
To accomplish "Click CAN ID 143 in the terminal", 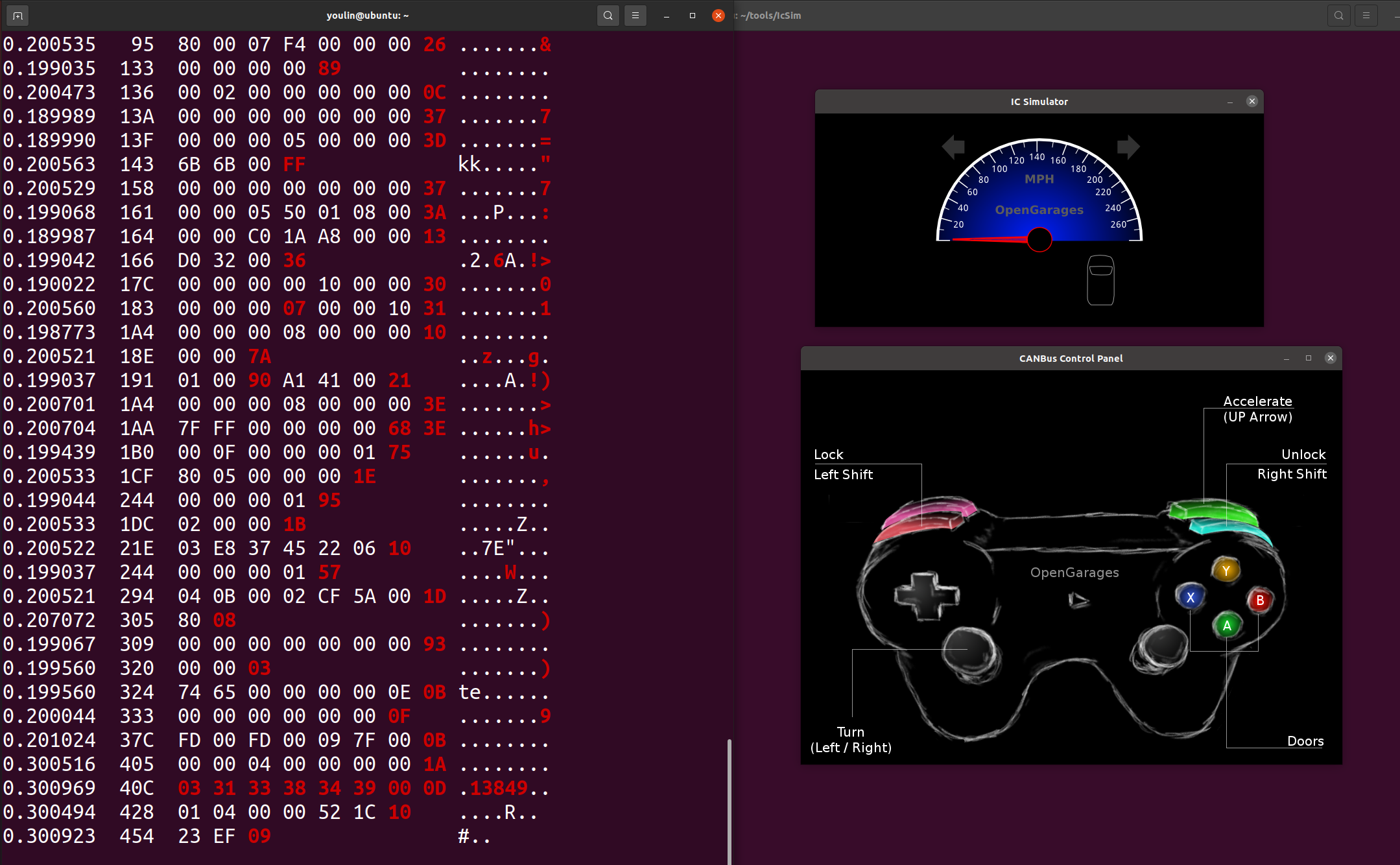I will click(x=137, y=164).
